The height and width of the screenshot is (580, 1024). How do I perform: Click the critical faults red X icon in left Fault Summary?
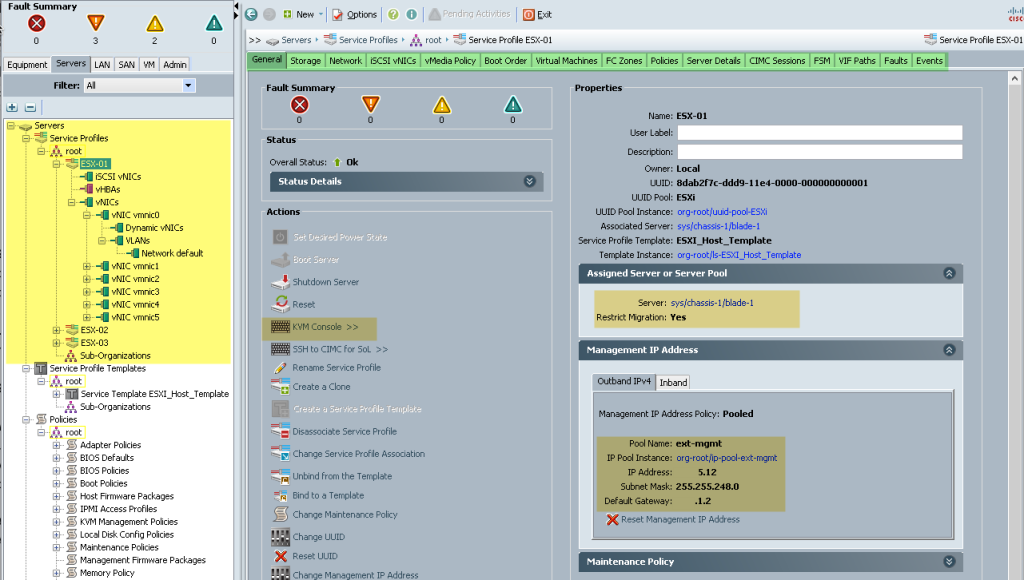(x=37, y=24)
